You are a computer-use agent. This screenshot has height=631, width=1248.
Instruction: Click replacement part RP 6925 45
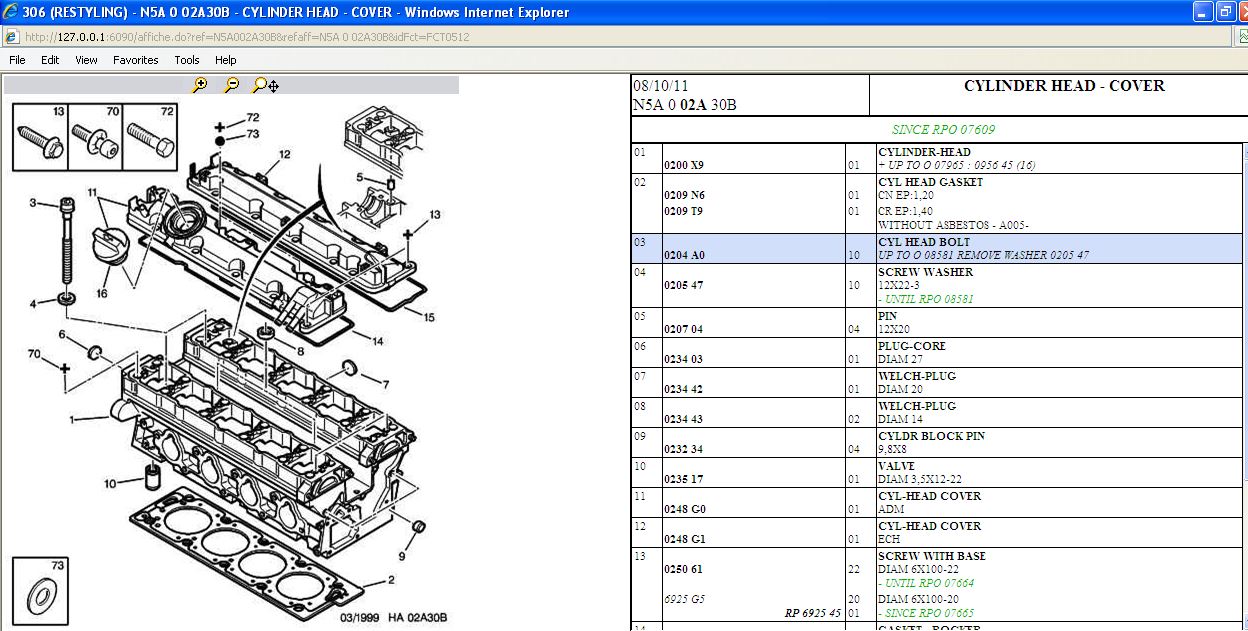(x=812, y=613)
